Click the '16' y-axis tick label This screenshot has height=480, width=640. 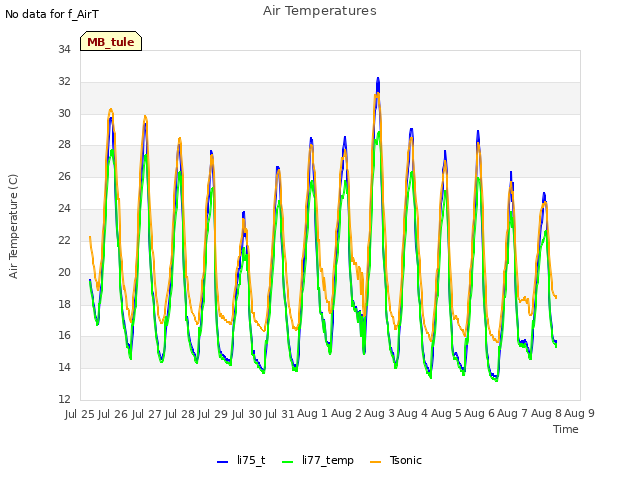pyautogui.click(x=64, y=336)
